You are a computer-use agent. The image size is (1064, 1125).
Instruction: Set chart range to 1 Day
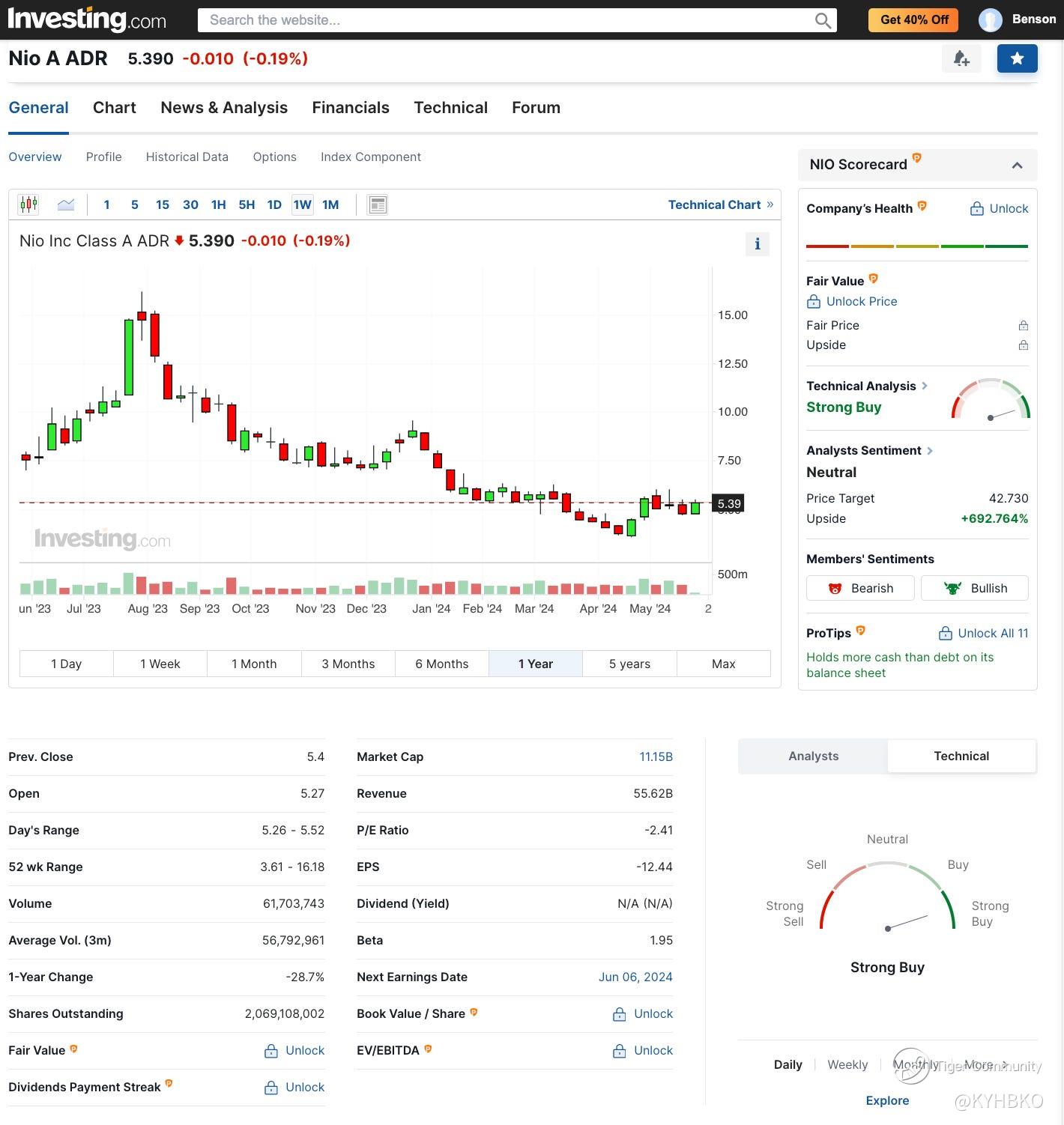67,664
